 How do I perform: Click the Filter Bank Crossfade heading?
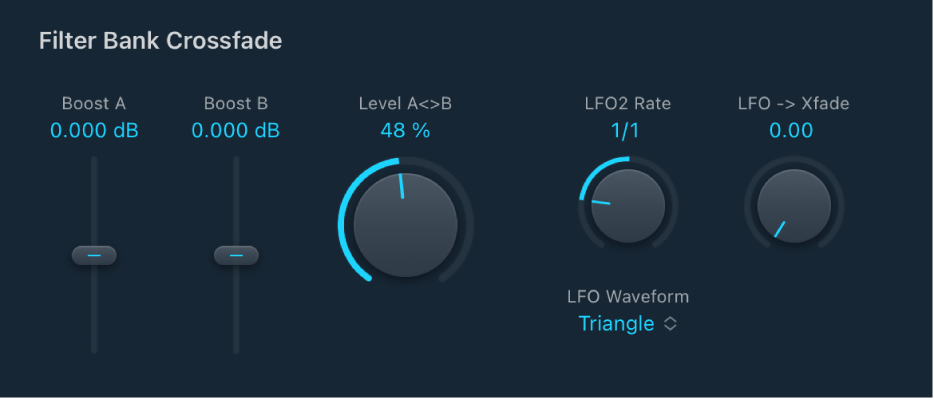click(x=160, y=41)
